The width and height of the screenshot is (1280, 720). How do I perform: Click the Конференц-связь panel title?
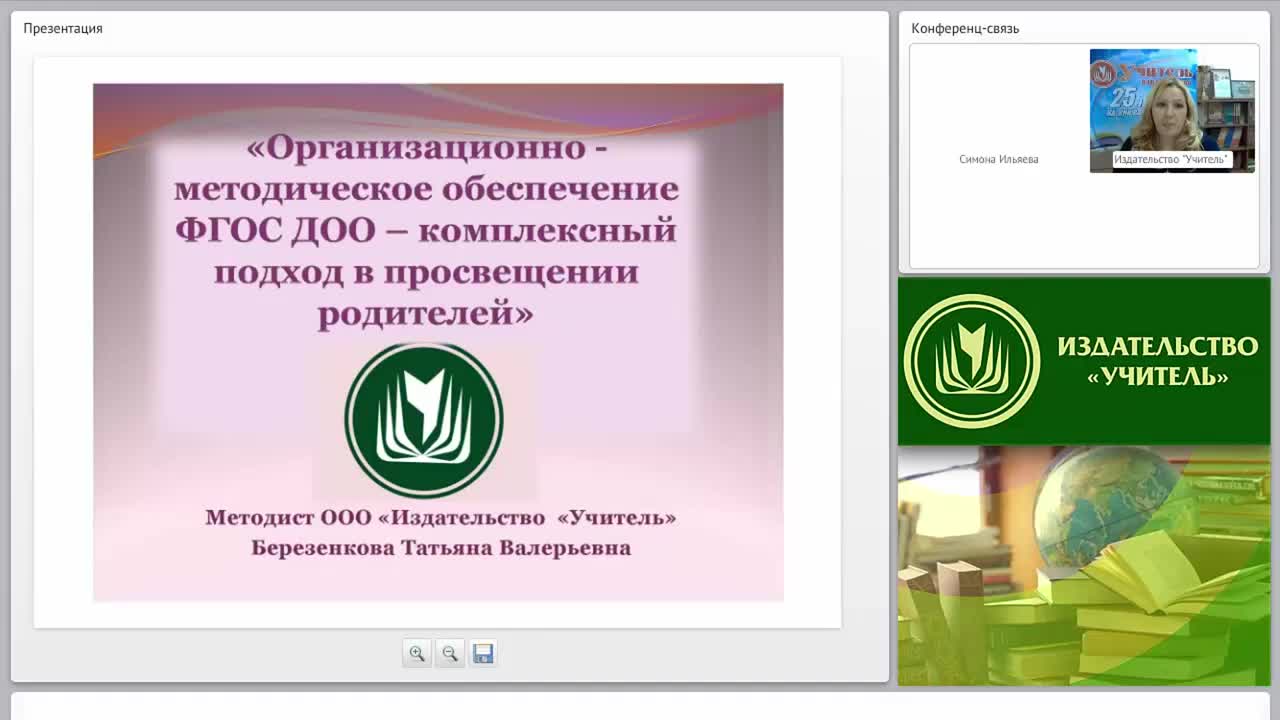click(965, 28)
